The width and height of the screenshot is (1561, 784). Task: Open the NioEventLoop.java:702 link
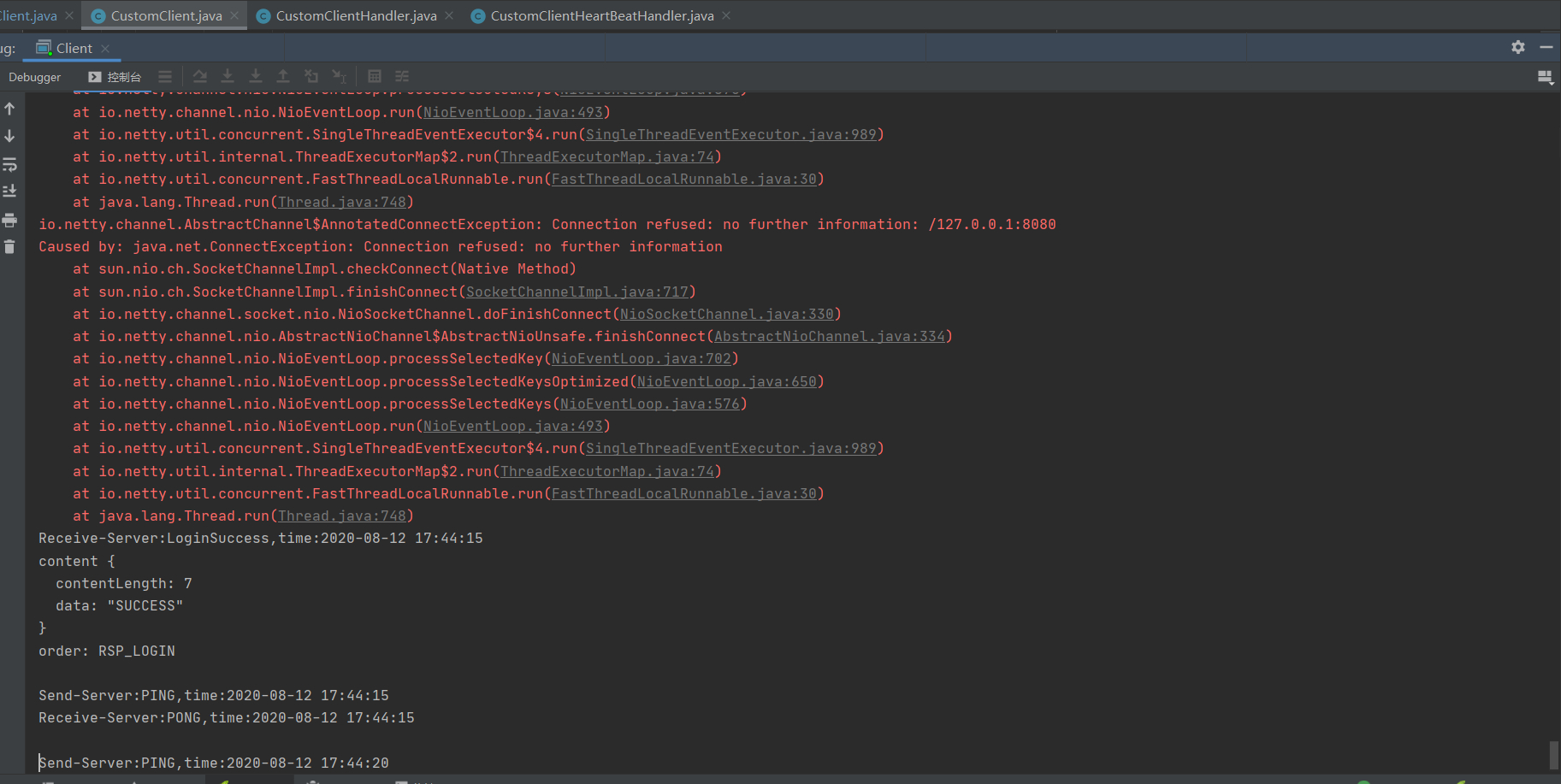(642, 359)
